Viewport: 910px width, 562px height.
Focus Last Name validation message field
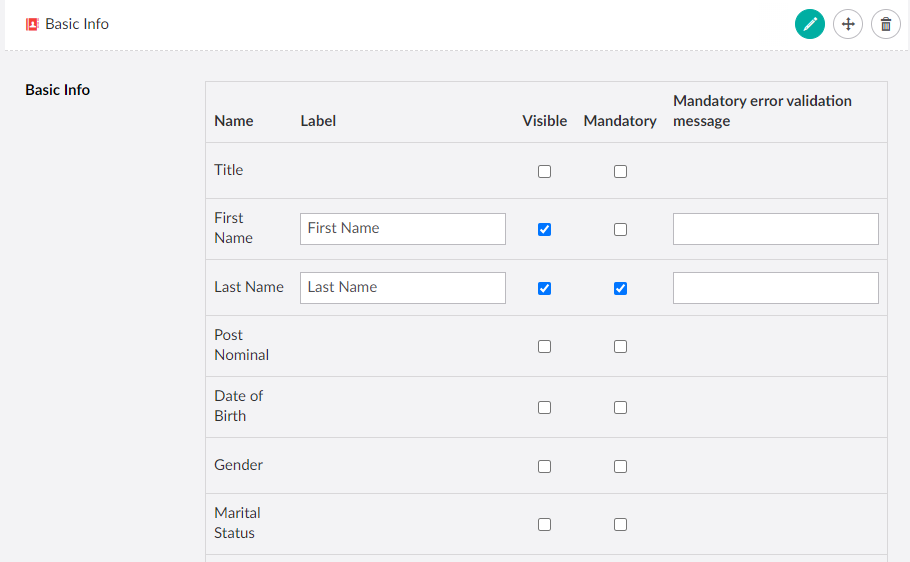click(x=775, y=287)
